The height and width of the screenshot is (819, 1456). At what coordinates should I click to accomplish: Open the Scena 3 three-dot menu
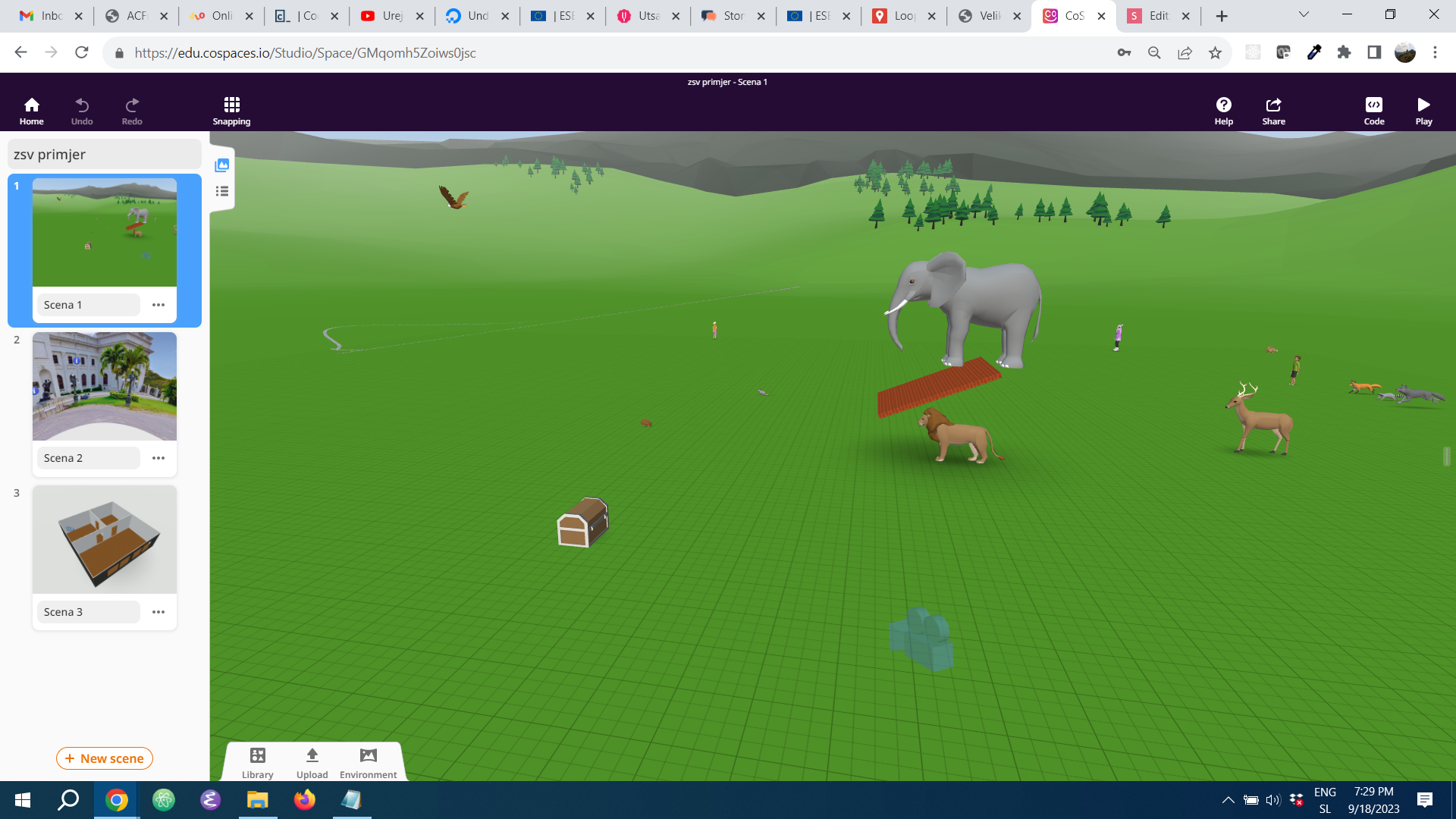(158, 612)
